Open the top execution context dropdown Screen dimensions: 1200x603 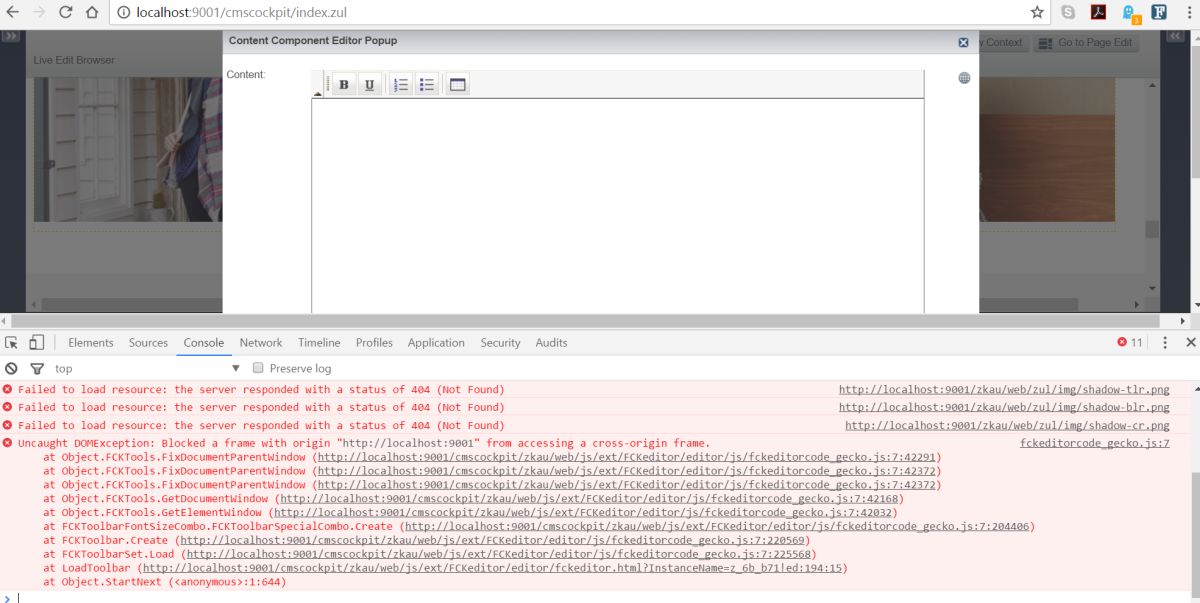(148, 368)
